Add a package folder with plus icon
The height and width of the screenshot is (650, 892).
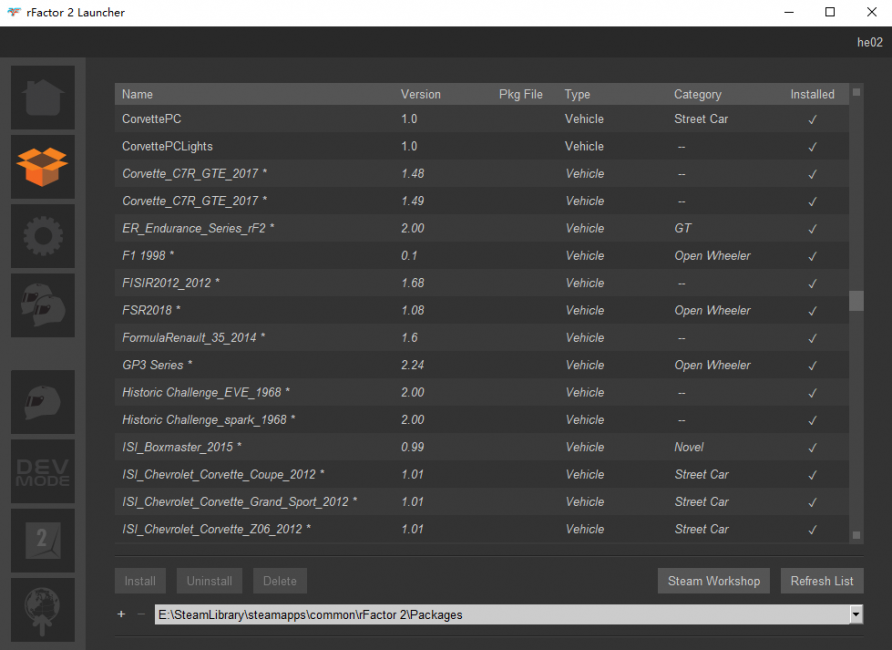[x=121, y=614]
